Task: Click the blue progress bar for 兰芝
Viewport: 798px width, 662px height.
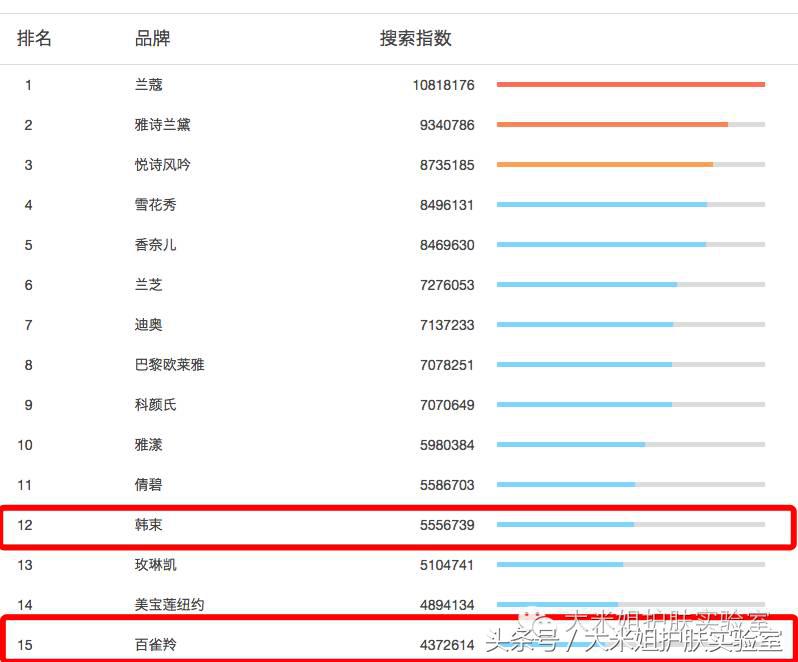Action: coord(587,284)
